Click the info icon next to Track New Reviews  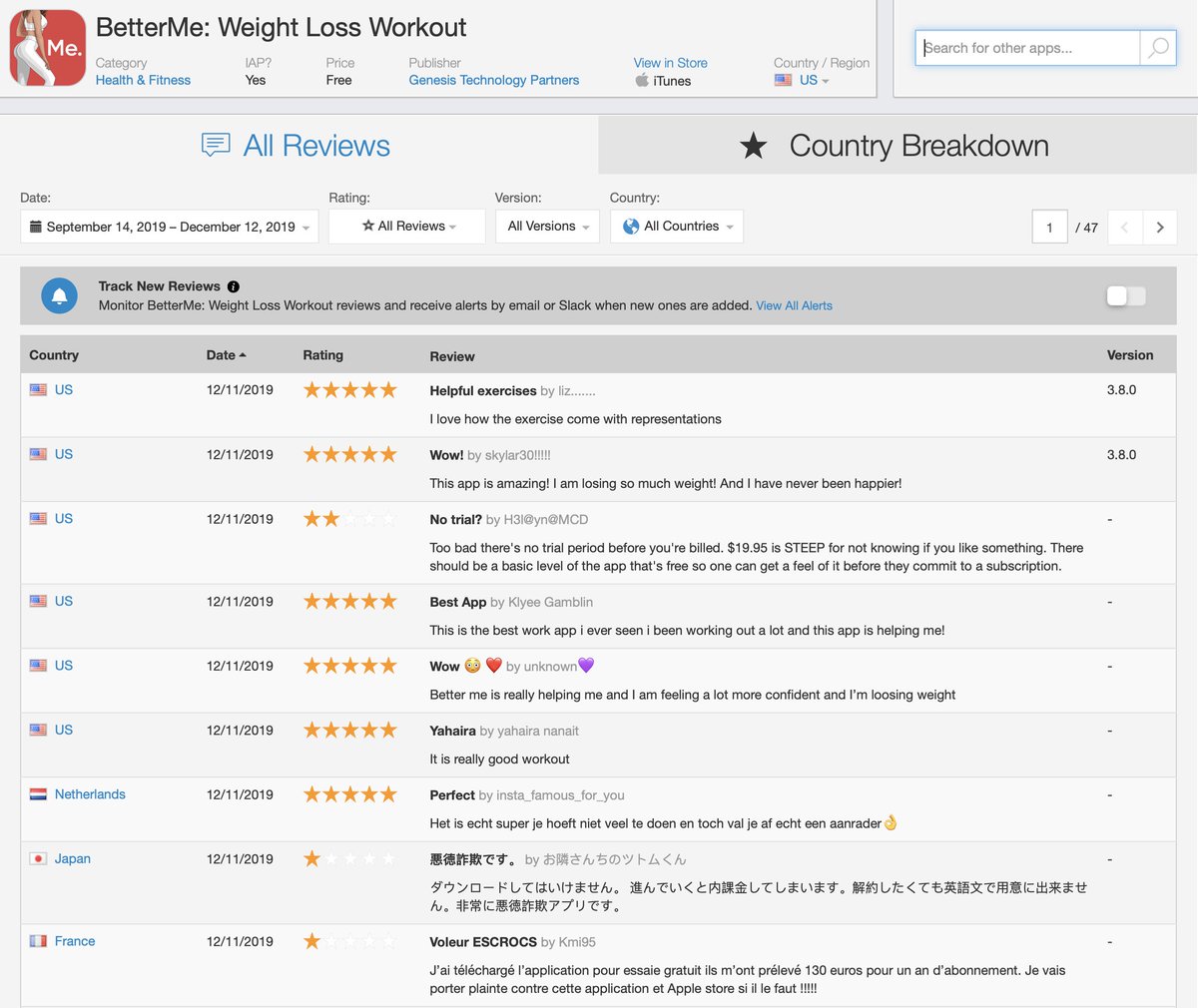pos(233,286)
